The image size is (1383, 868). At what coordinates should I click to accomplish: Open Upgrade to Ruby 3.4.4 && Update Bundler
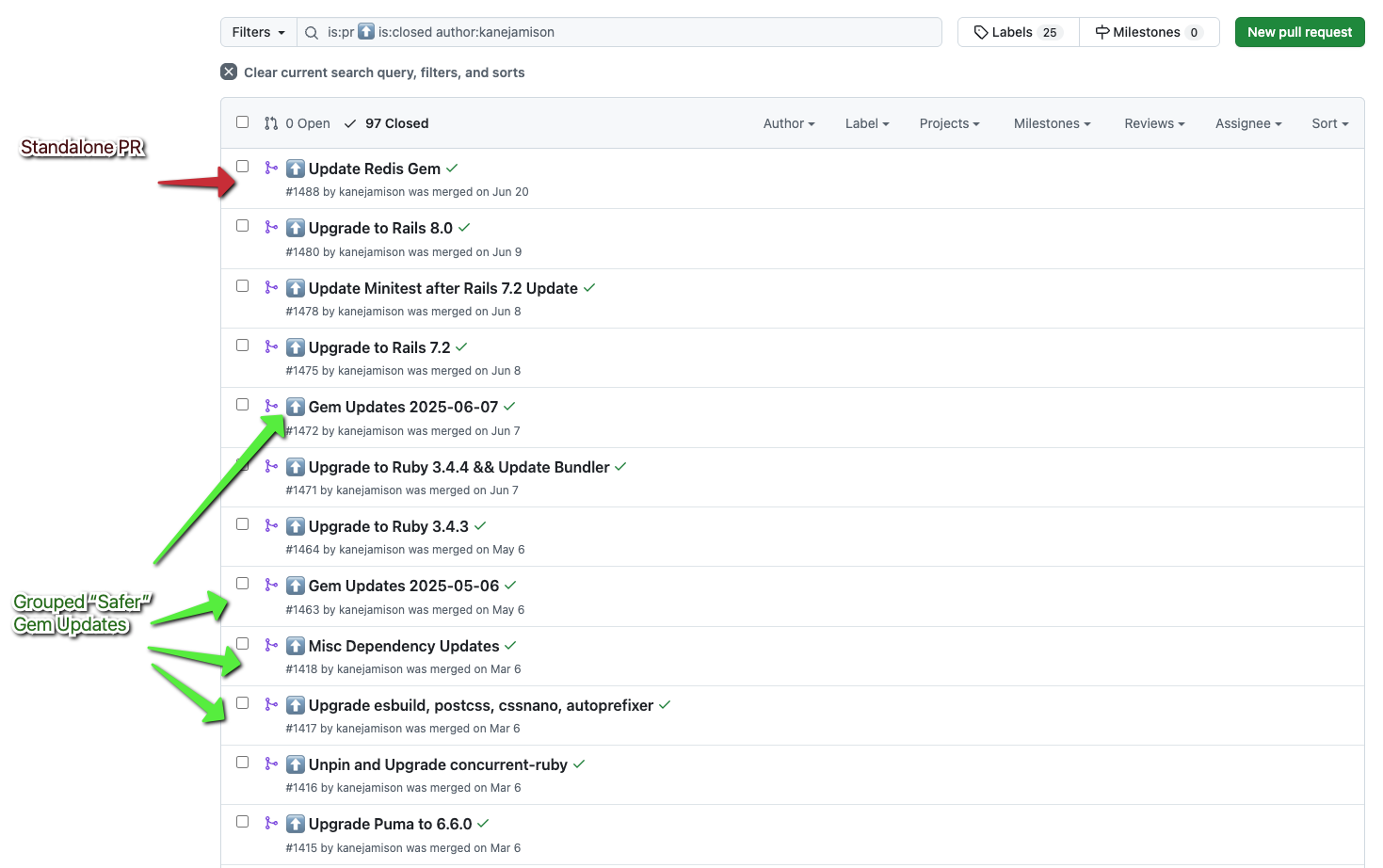(x=459, y=467)
